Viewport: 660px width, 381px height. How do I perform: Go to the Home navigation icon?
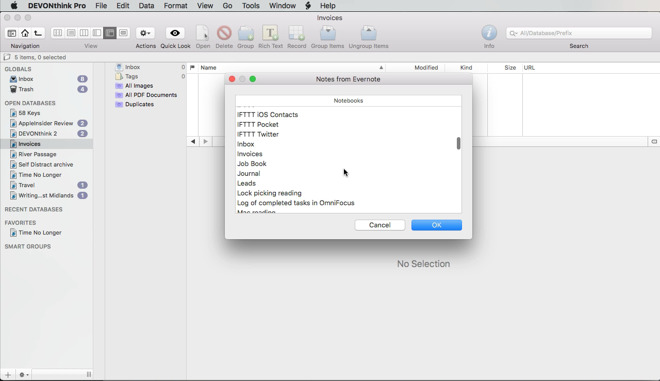point(25,33)
